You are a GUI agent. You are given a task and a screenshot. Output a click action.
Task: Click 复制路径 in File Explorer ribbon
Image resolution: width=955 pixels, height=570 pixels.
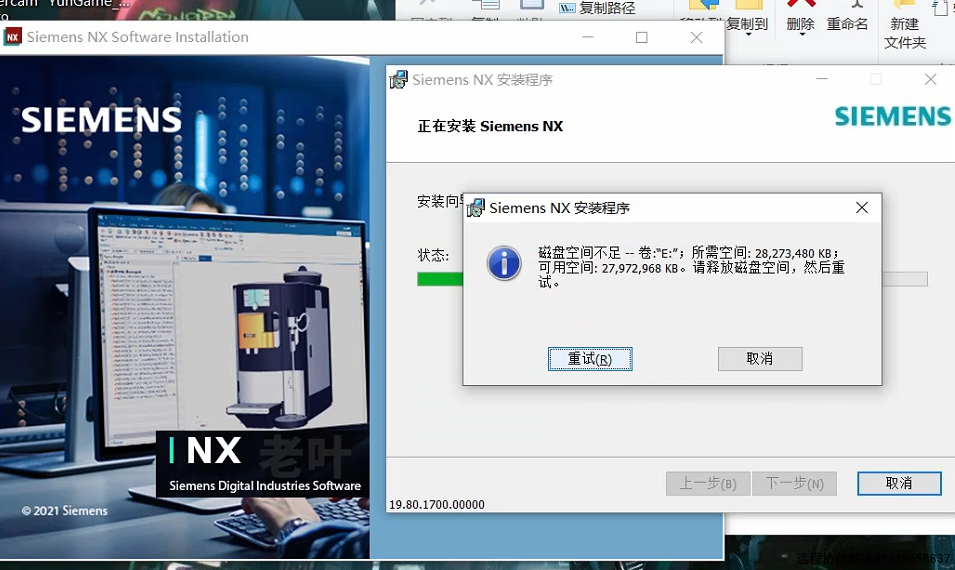click(x=597, y=8)
